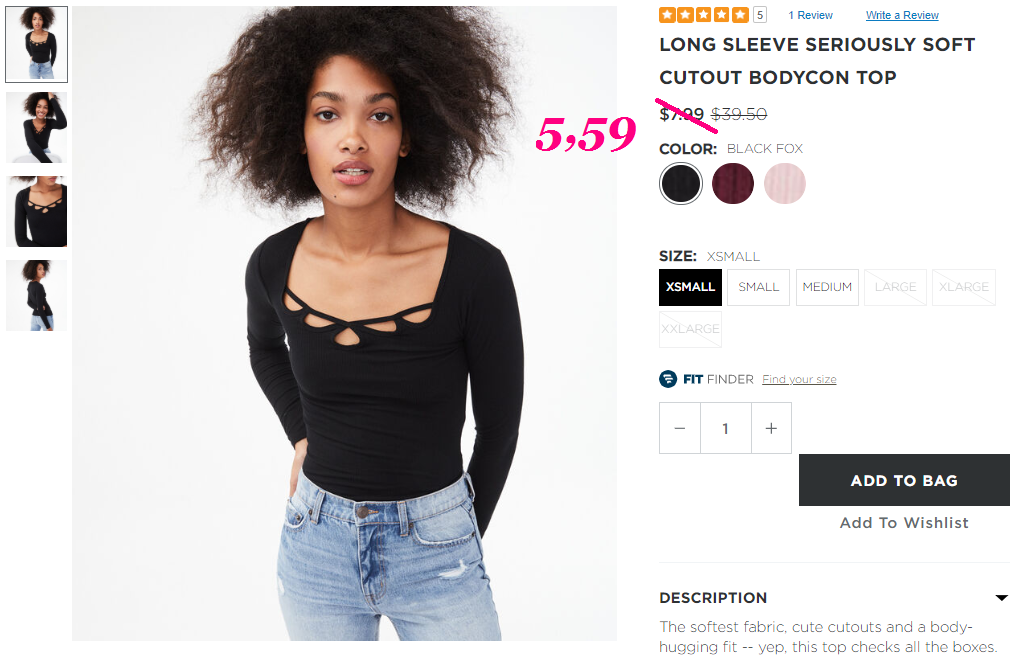Choose the XXLARGE size option
This screenshot has height=659, width=1019.
click(x=690, y=330)
